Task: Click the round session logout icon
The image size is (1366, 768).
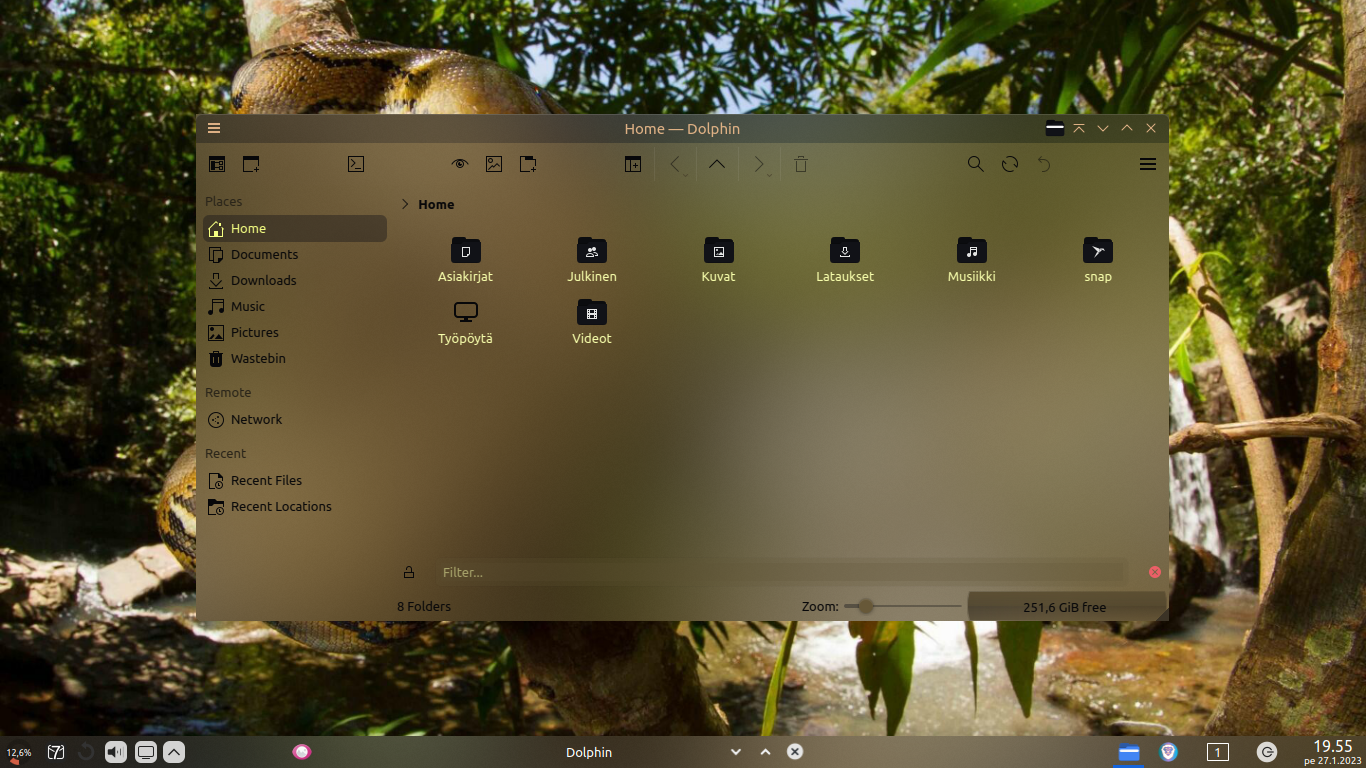Action: pyautogui.click(x=1267, y=752)
